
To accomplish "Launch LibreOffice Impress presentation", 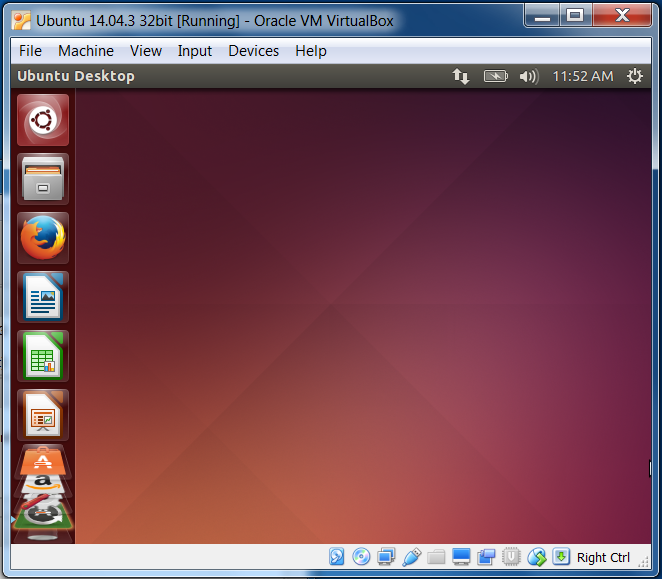I will coord(43,415).
